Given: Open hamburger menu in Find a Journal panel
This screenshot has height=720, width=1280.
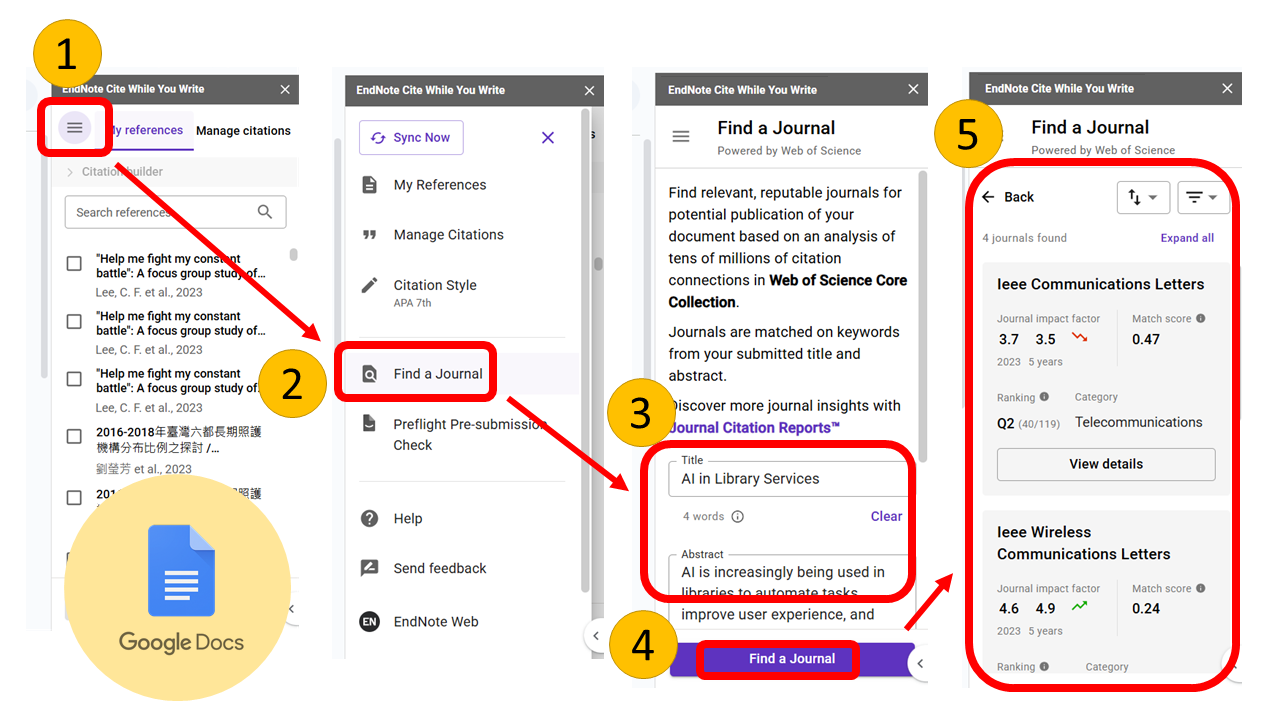Looking at the screenshot, I should 681,136.
